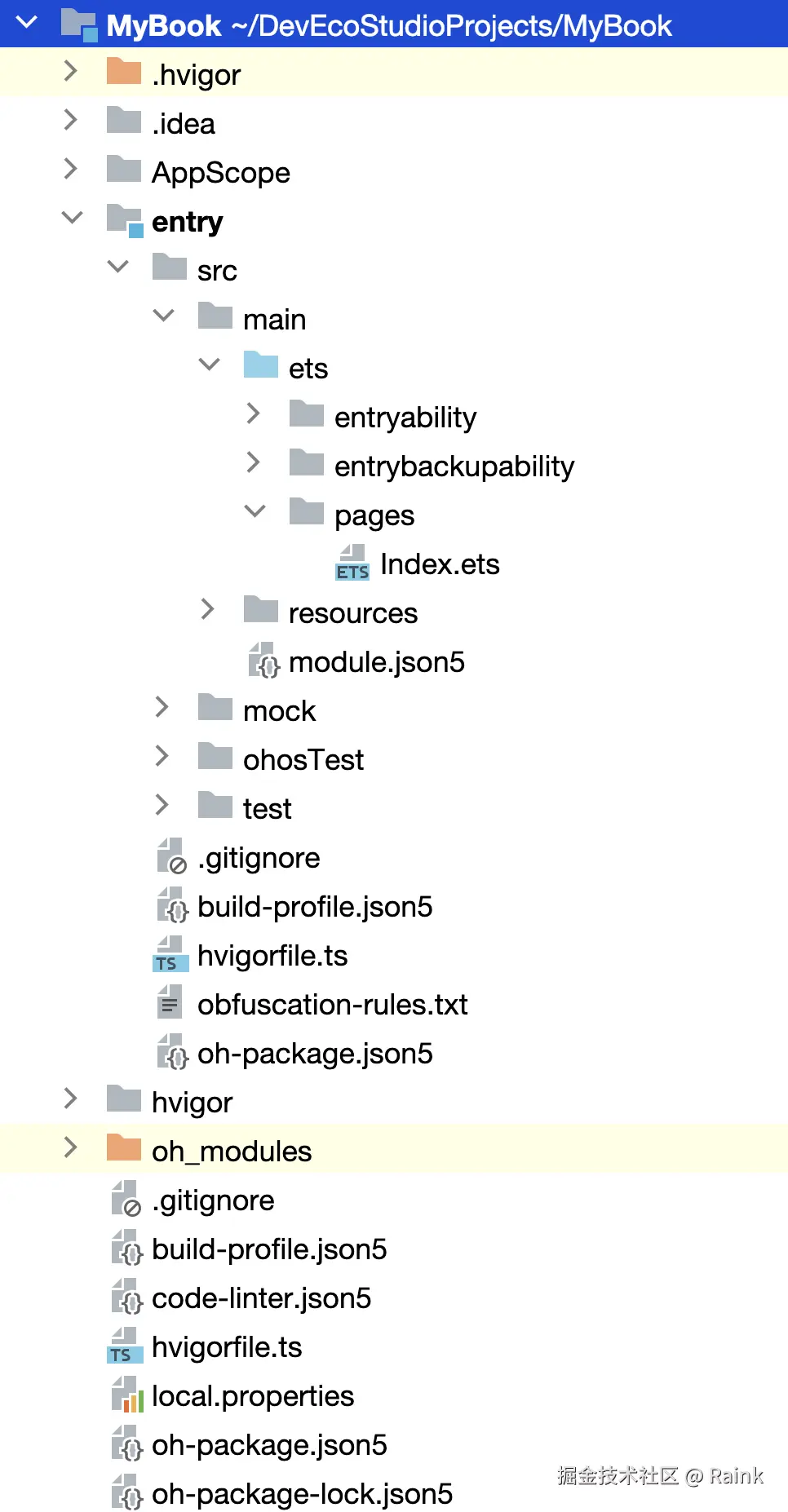This screenshot has width=788, height=1512.
Task: Collapse the src folder
Action: pyautogui.click(x=118, y=267)
